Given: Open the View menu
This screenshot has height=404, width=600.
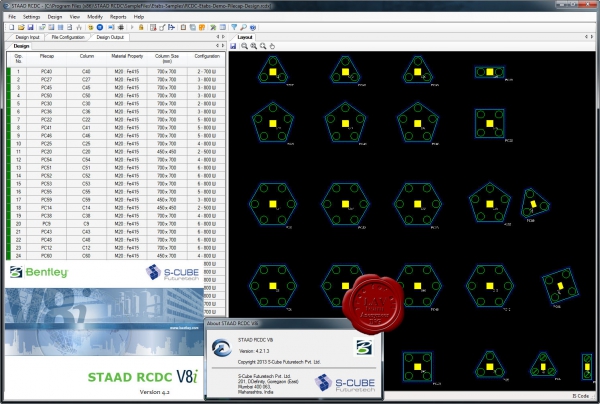Looking at the screenshot, I should 75,17.
